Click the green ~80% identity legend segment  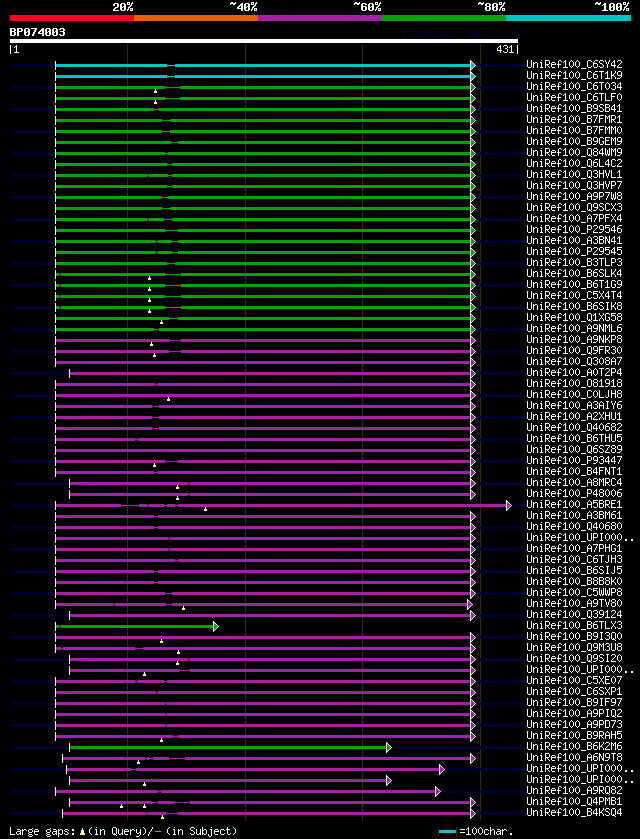pyautogui.click(x=444, y=18)
